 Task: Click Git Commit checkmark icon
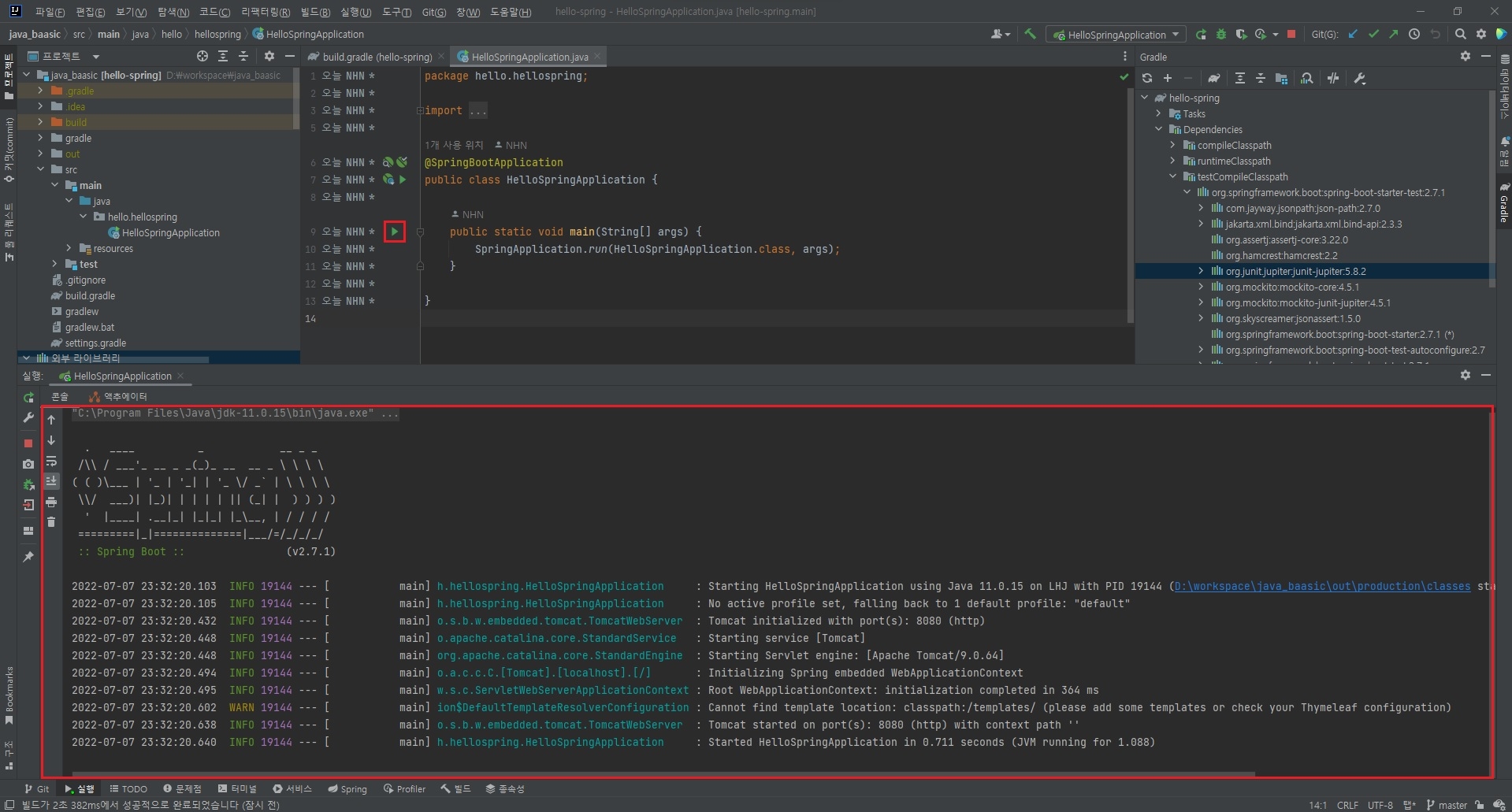[x=1373, y=34]
